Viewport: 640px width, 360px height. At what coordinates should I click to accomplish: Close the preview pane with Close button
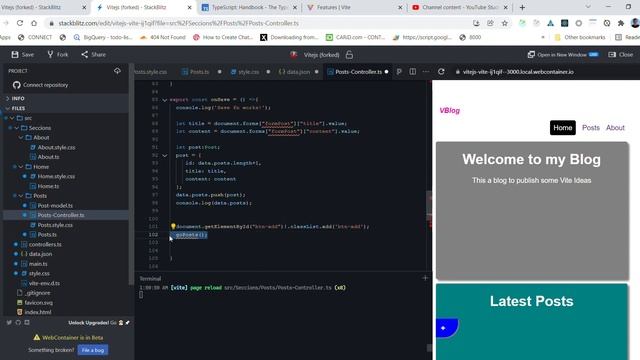click(621, 54)
